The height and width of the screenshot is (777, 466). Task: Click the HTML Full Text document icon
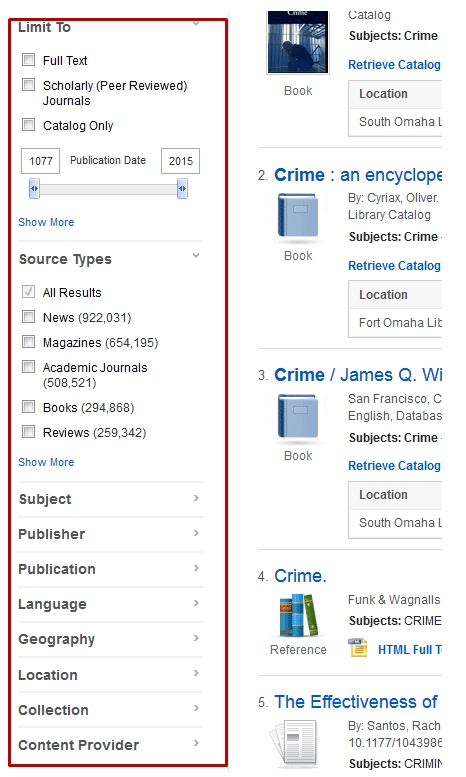pos(357,648)
